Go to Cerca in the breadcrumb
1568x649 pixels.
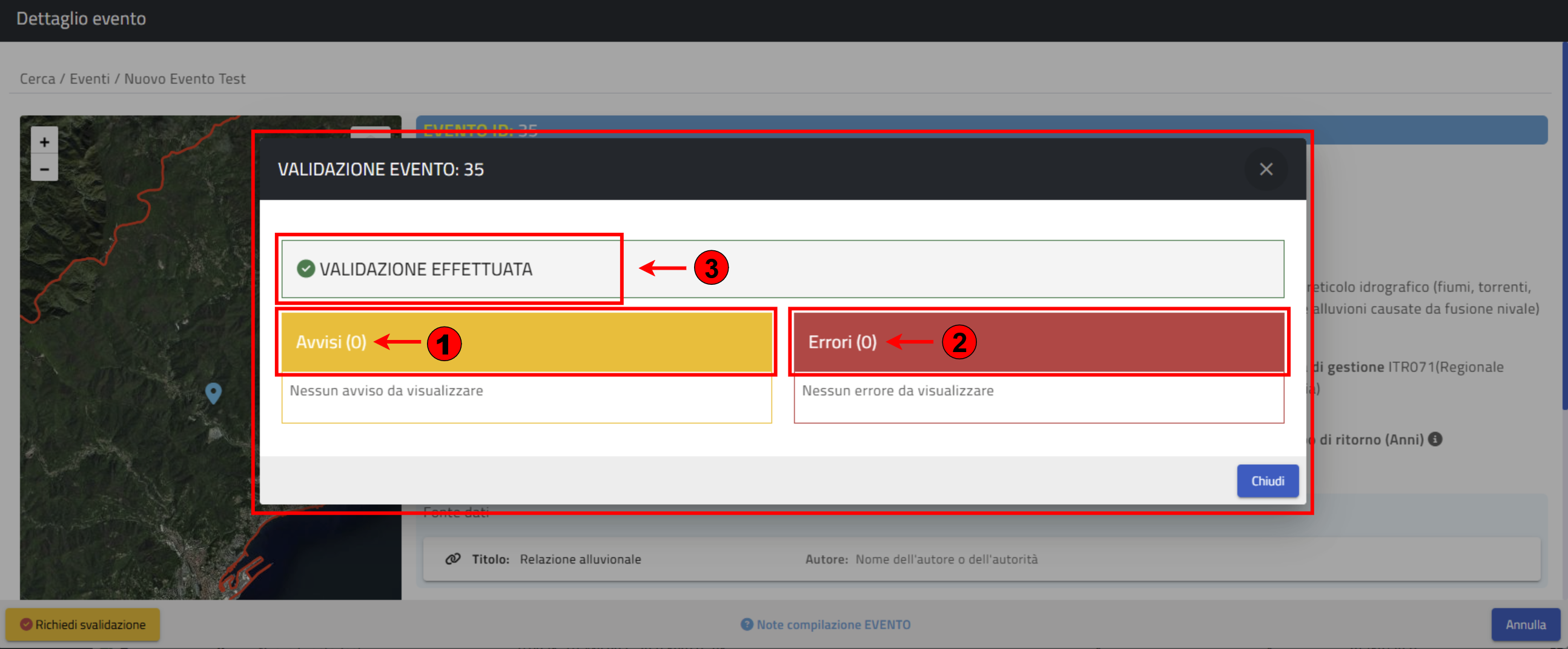tap(37, 79)
